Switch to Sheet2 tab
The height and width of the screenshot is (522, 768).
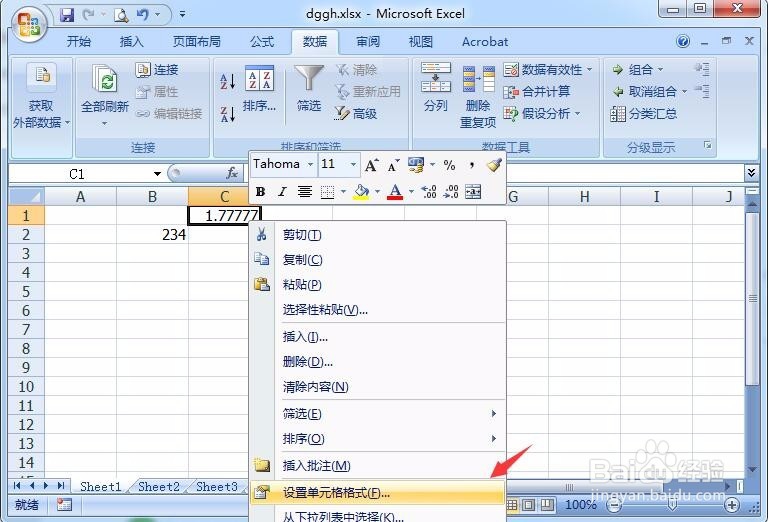(x=159, y=487)
